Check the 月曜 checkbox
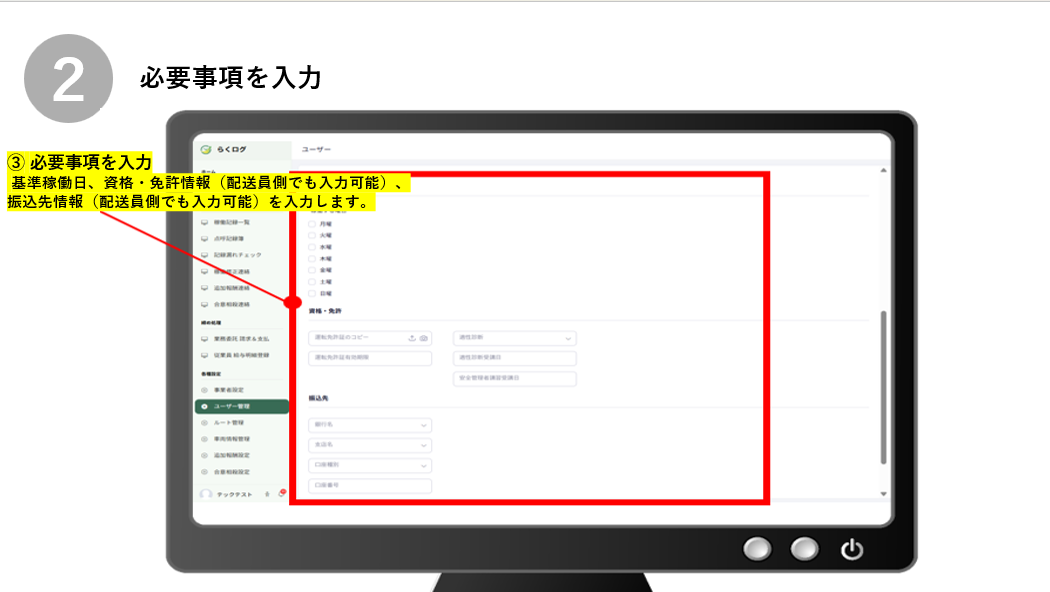Viewport: 1050px width, 592px height. click(312, 223)
